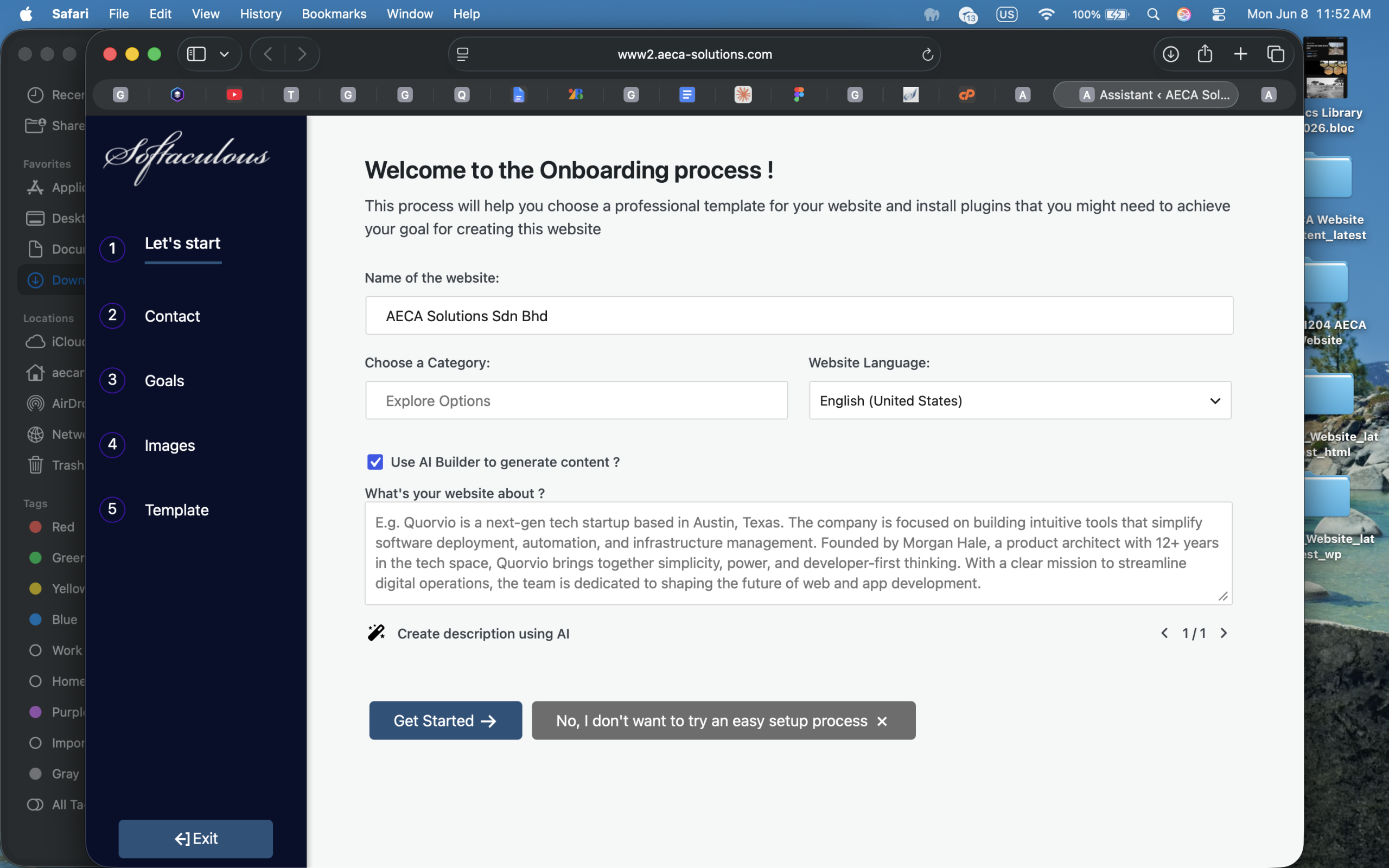This screenshot has width=1389, height=868.
Task: Uncheck Use AI Builder to generate content
Action: [x=375, y=462]
